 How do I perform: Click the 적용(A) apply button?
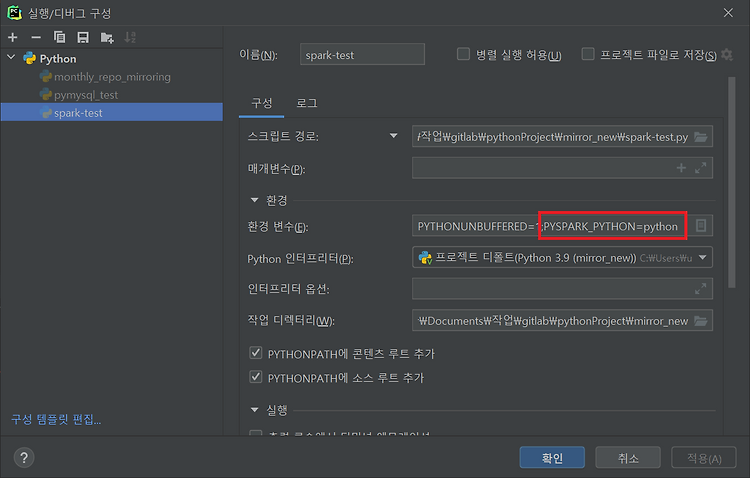704,458
